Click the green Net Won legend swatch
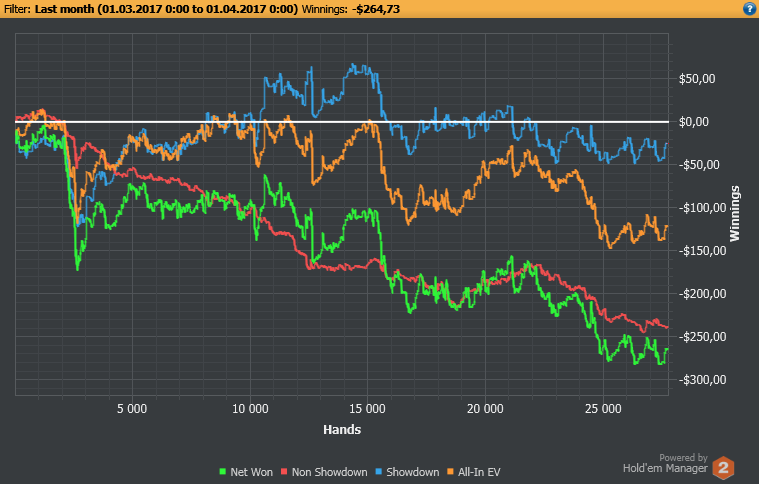The height and width of the screenshot is (484, 759). [x=223, y=472]
